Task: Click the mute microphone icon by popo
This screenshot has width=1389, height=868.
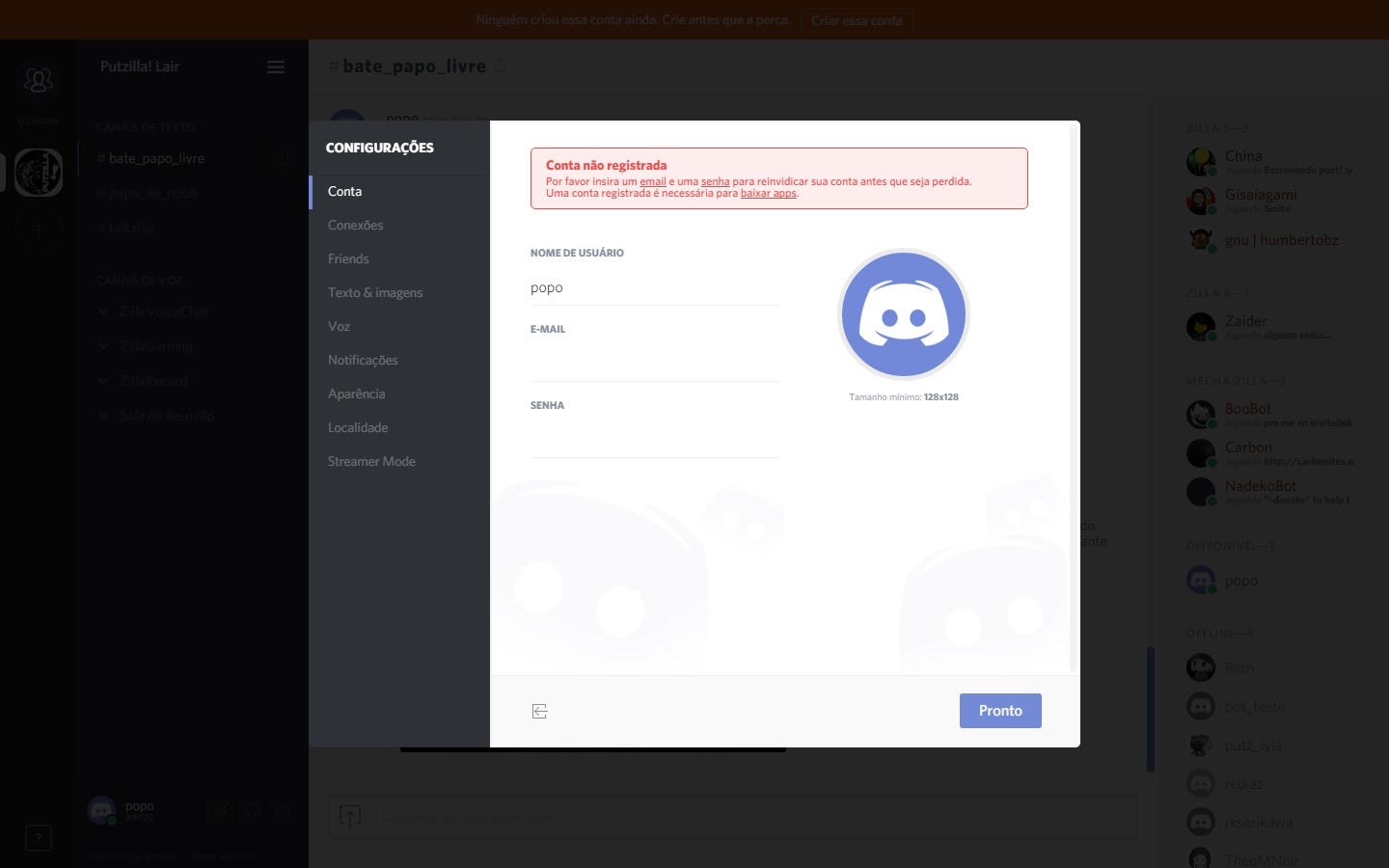Action: point(220,811)
